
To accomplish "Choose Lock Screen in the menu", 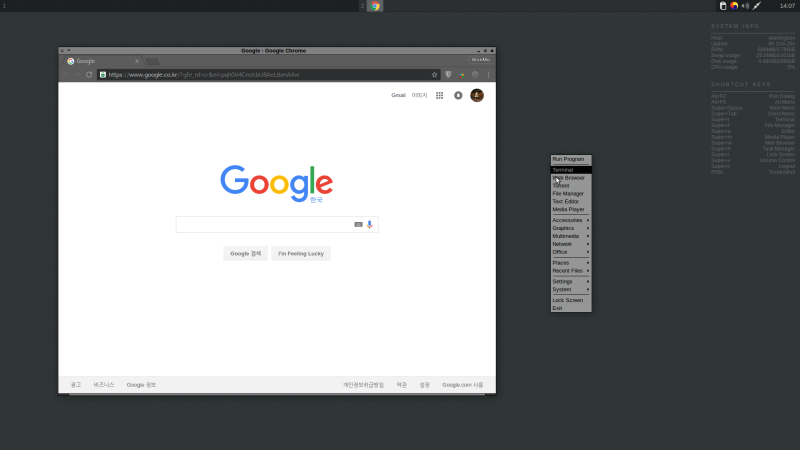I will tap(571, 300).
